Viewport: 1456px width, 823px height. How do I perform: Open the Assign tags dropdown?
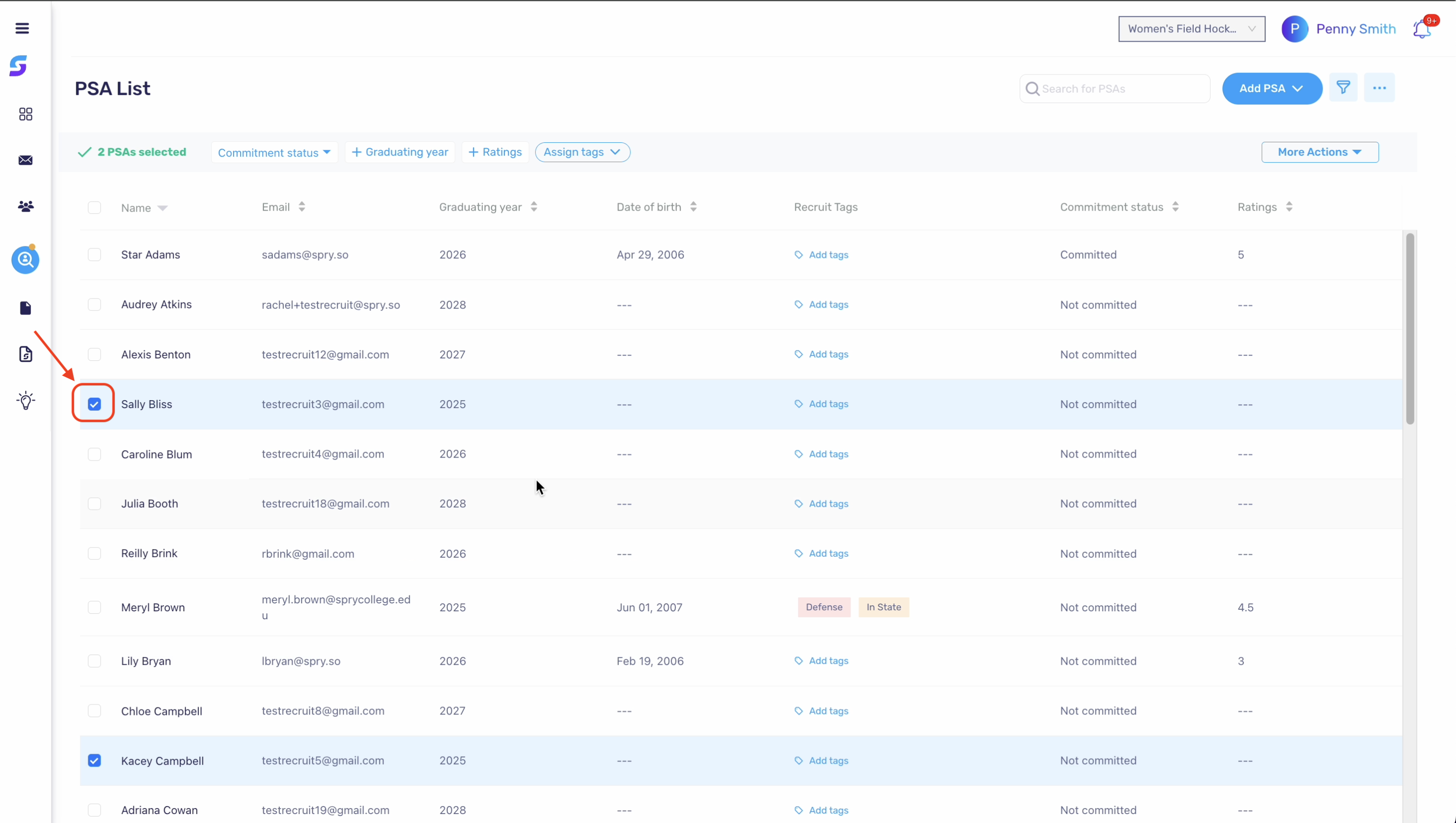tap(582, 152)
